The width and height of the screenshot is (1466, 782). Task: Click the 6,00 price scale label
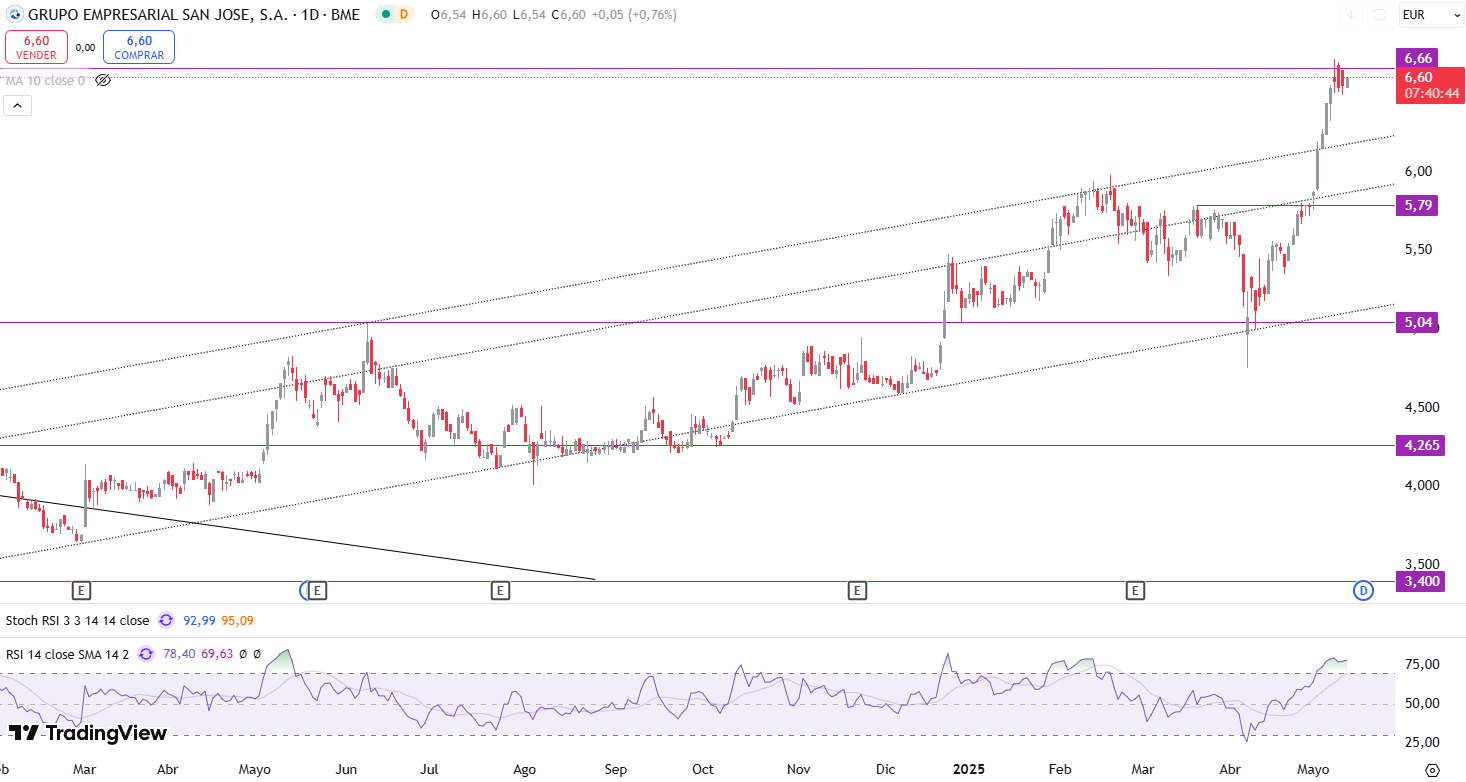tap(1418, 171)
